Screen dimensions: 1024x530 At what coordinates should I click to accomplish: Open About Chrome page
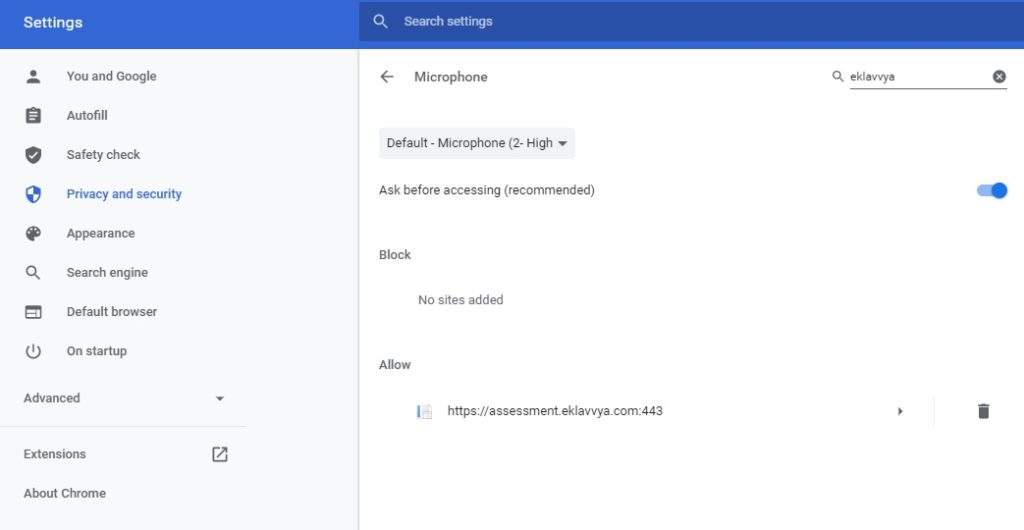point(65,493)
